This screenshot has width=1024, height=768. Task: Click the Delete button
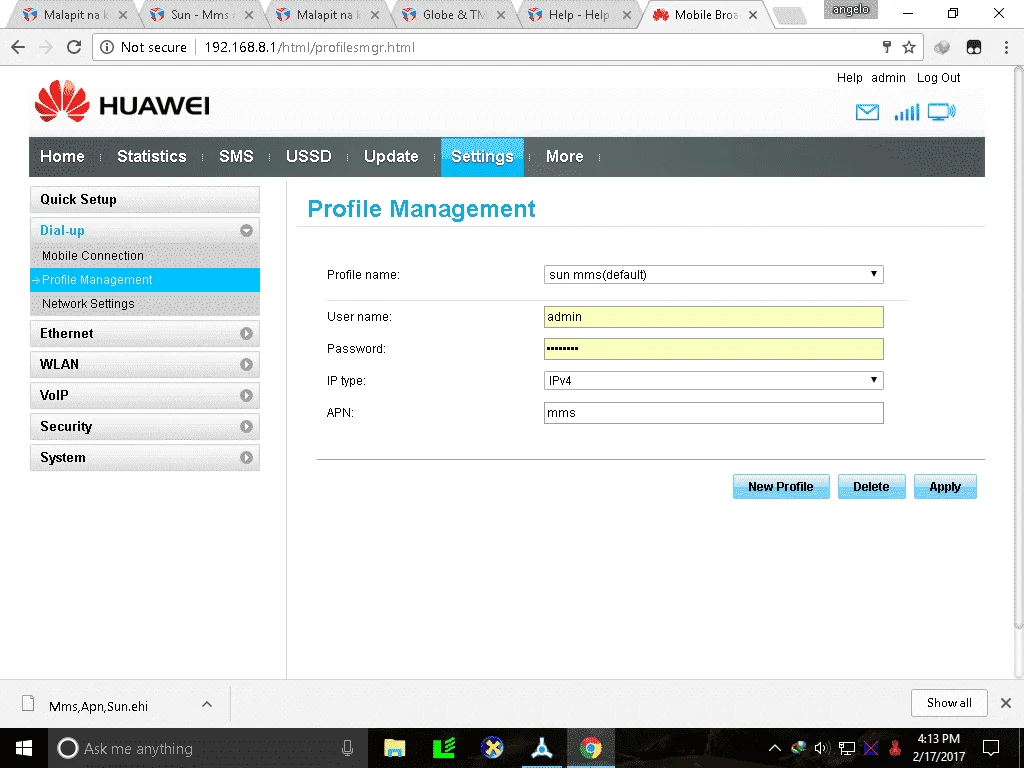[x=871, y=487]
